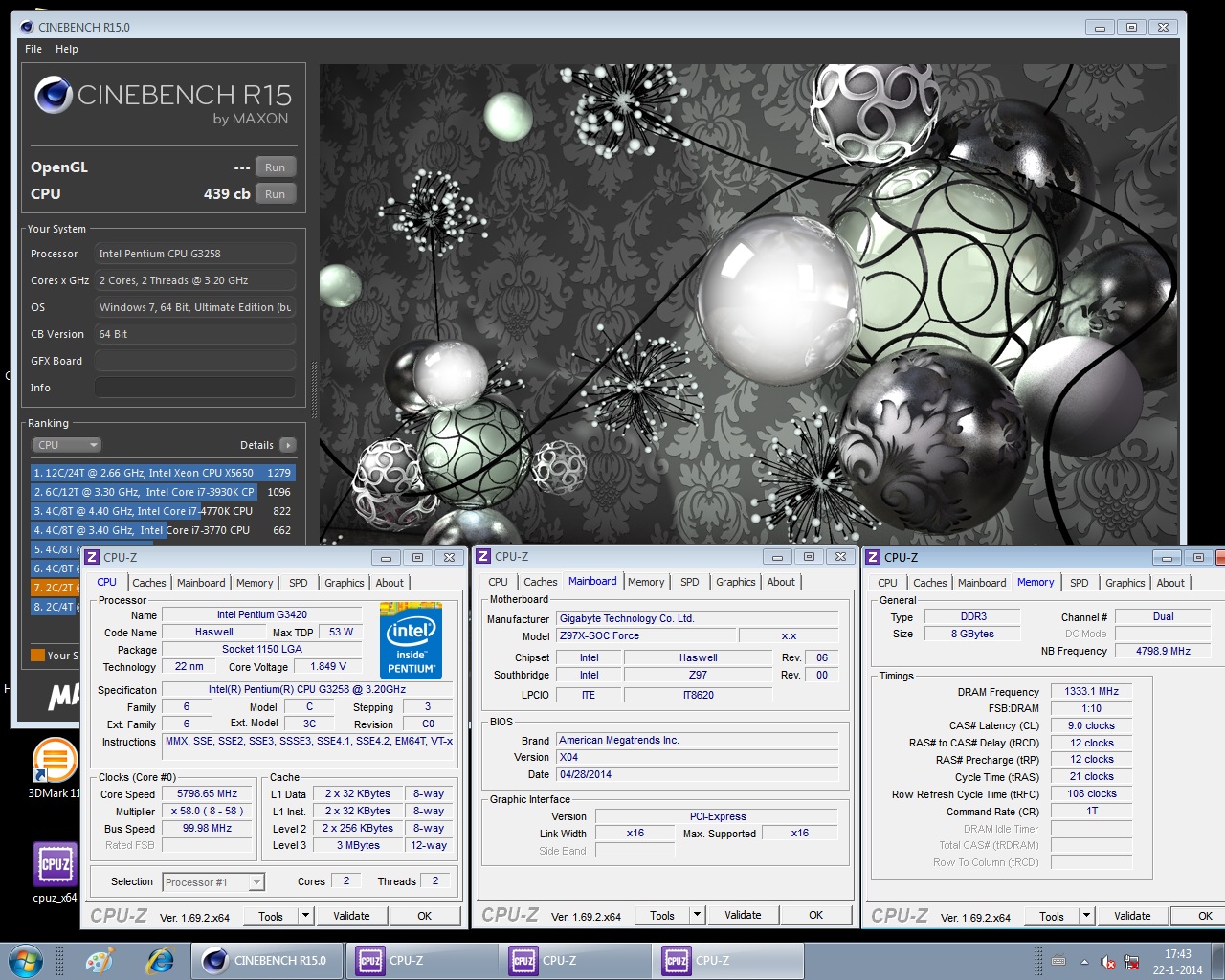The height and width of the screenshot is (980, 1225).
Task: Switch to SPD tab in the CPU window
Action: point(299,583)
